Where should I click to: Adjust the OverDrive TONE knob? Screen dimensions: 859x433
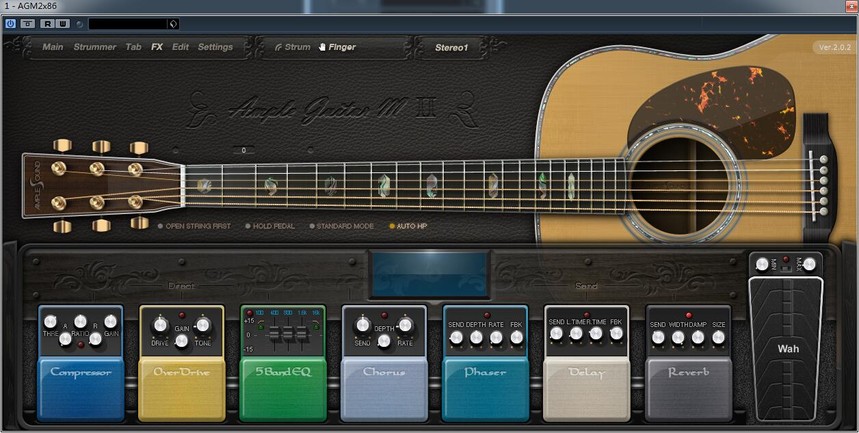pyautogui.click(x=203, y=325)
